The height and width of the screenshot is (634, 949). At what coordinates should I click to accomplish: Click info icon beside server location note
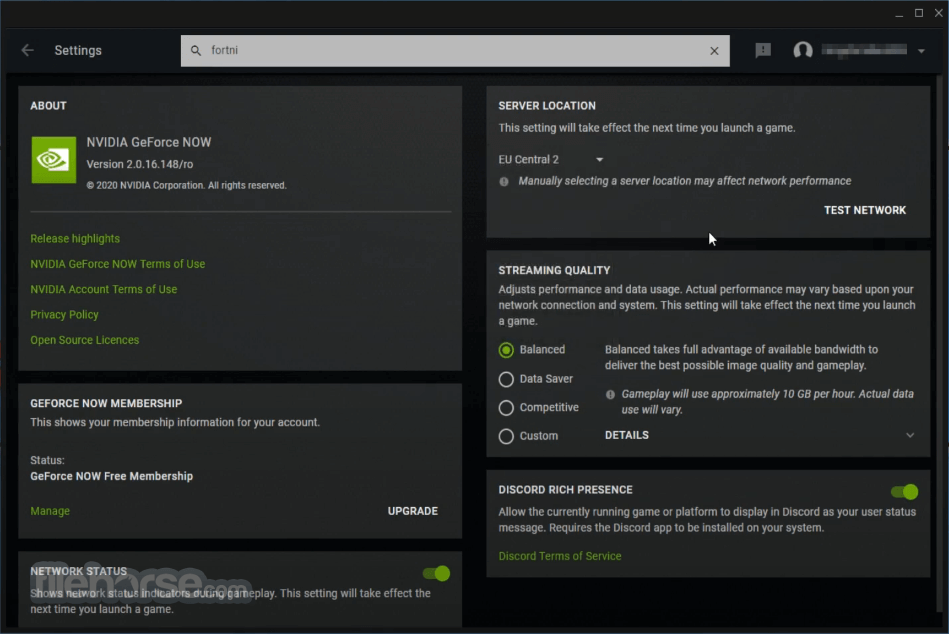point(504,181)
